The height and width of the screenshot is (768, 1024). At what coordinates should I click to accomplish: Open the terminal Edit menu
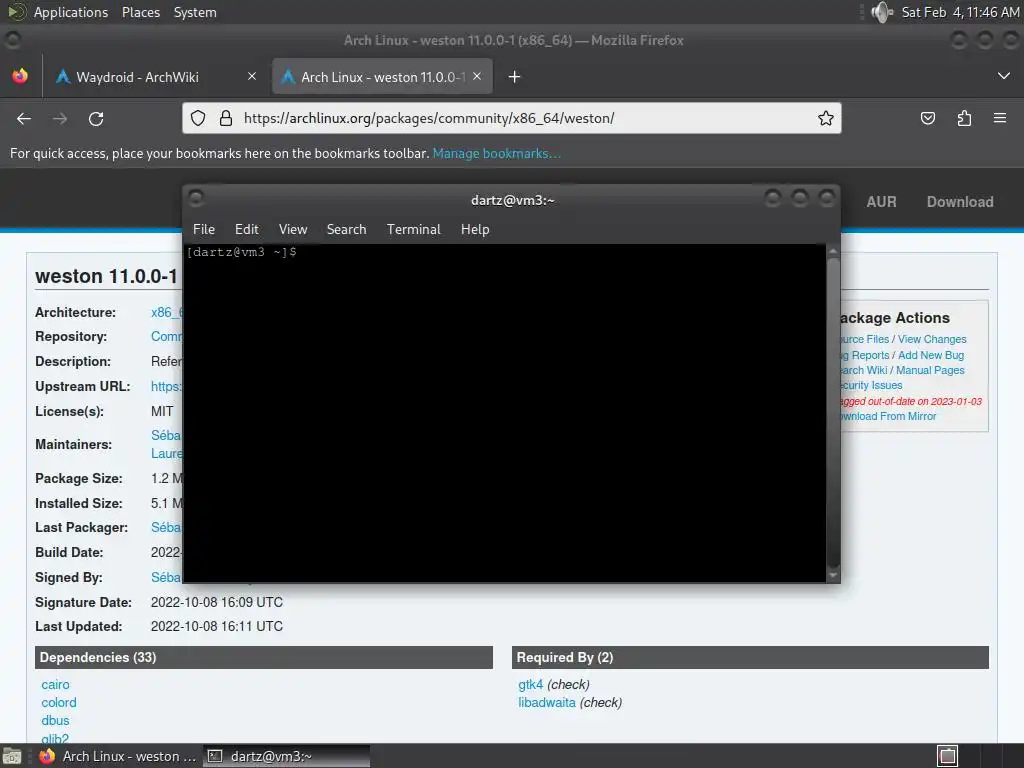(247, 229)
